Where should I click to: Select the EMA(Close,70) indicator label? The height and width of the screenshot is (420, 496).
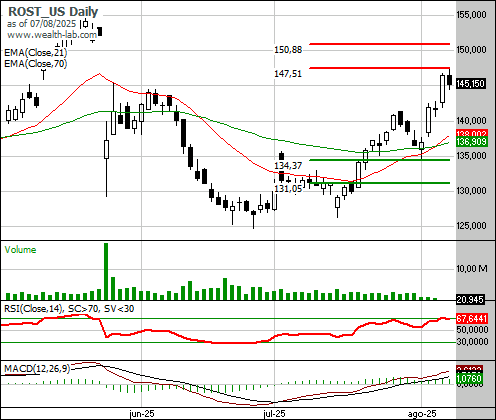[36, 64]
